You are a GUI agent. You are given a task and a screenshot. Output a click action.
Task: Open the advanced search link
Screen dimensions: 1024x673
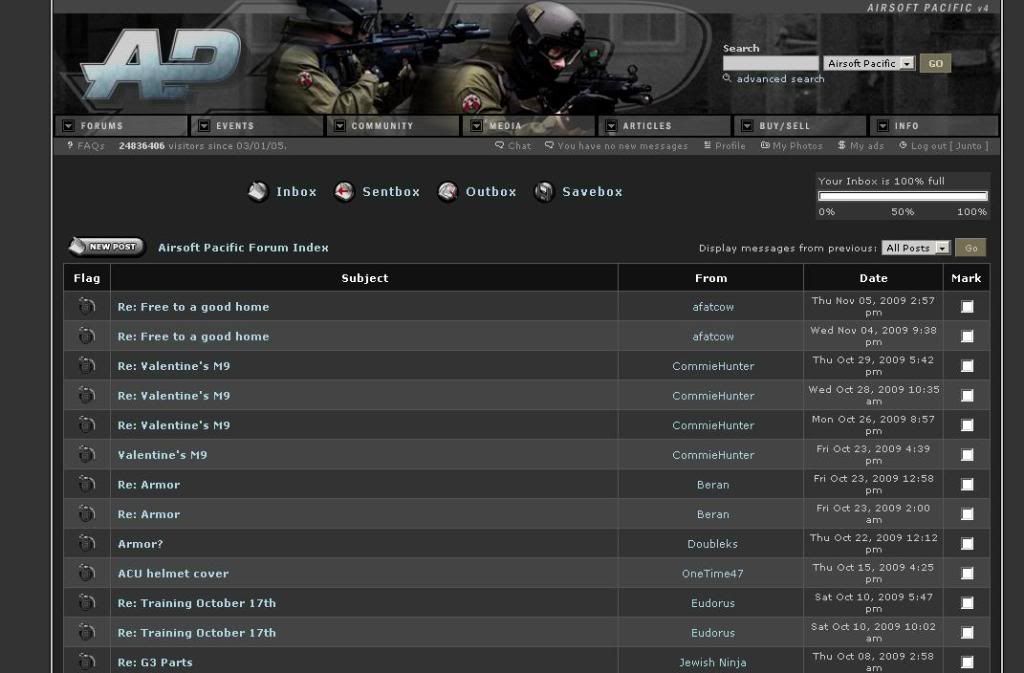click(x=780, y=78)
